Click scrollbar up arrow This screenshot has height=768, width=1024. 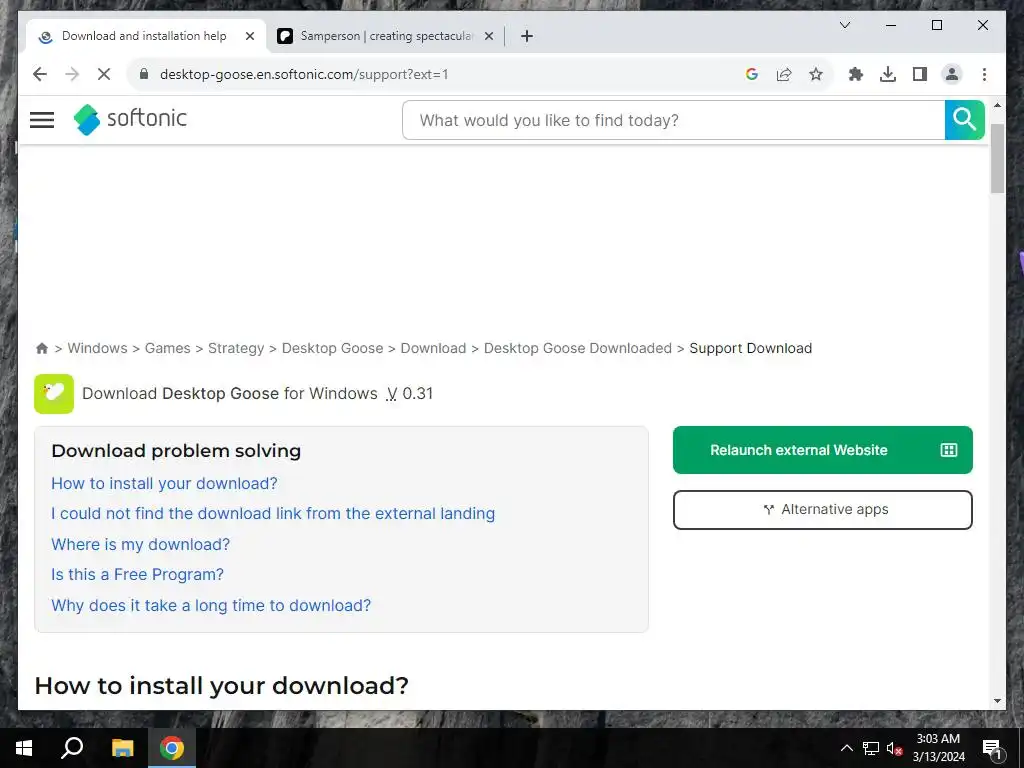pos(997,104)
